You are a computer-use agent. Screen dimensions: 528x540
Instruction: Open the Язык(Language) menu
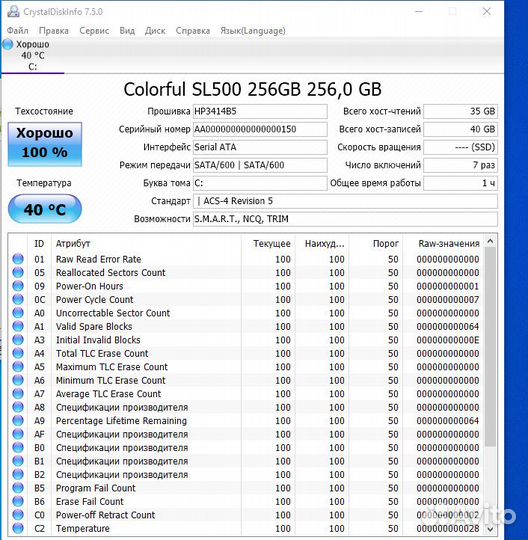[x=253, y=31]
